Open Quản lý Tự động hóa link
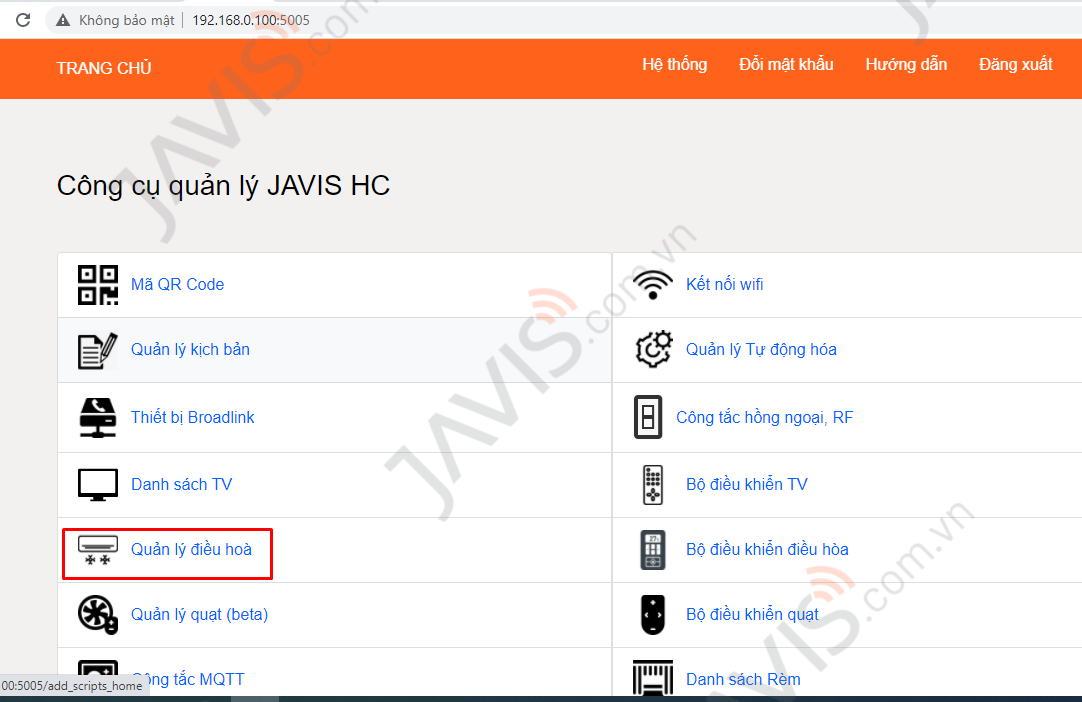The image size is (1082, 702). tap(761, 349)
